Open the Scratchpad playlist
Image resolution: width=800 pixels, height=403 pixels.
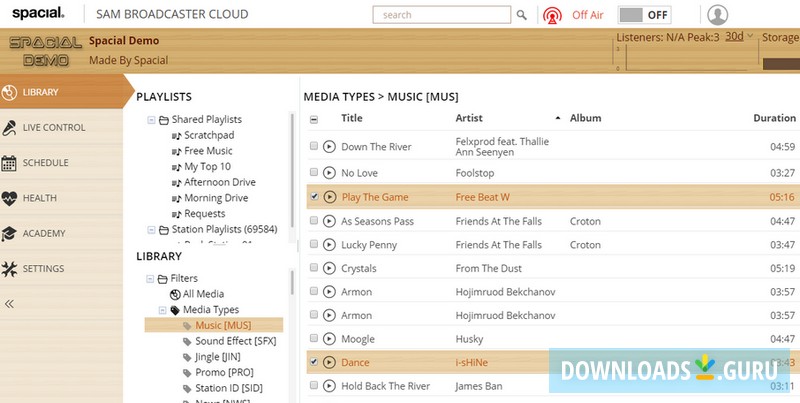coord(208,135)
